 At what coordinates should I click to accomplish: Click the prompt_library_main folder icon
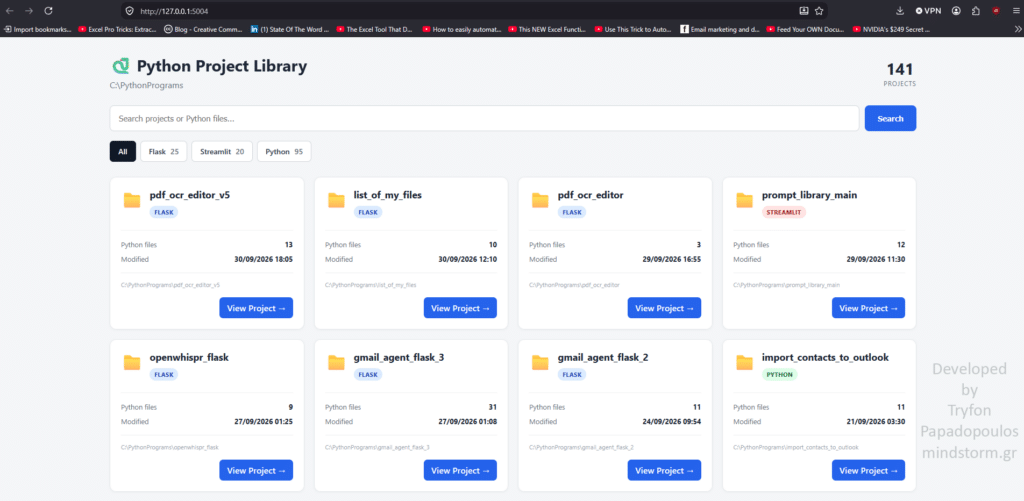click(x=744, y=200)
